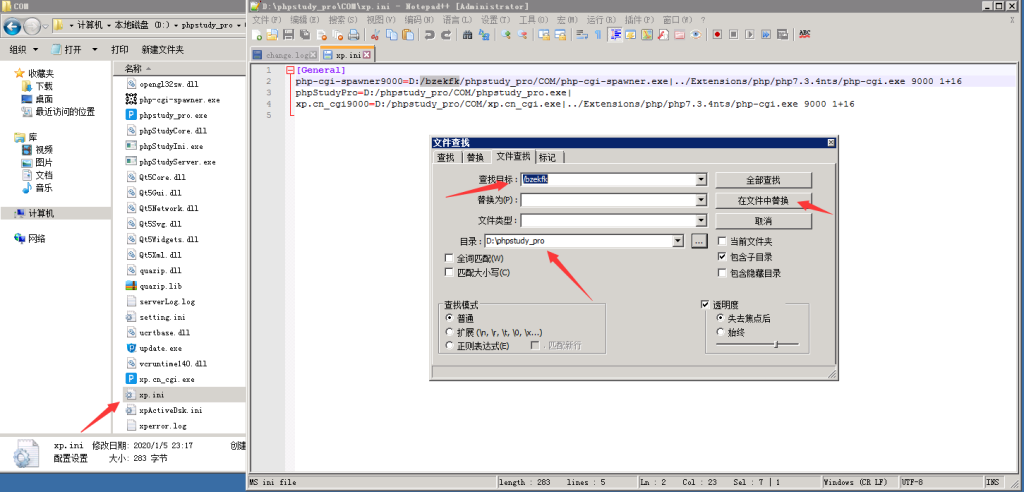Open the 文件类型 dropdown
This screenshot has width=1024, height=492.
pos(701,221)
